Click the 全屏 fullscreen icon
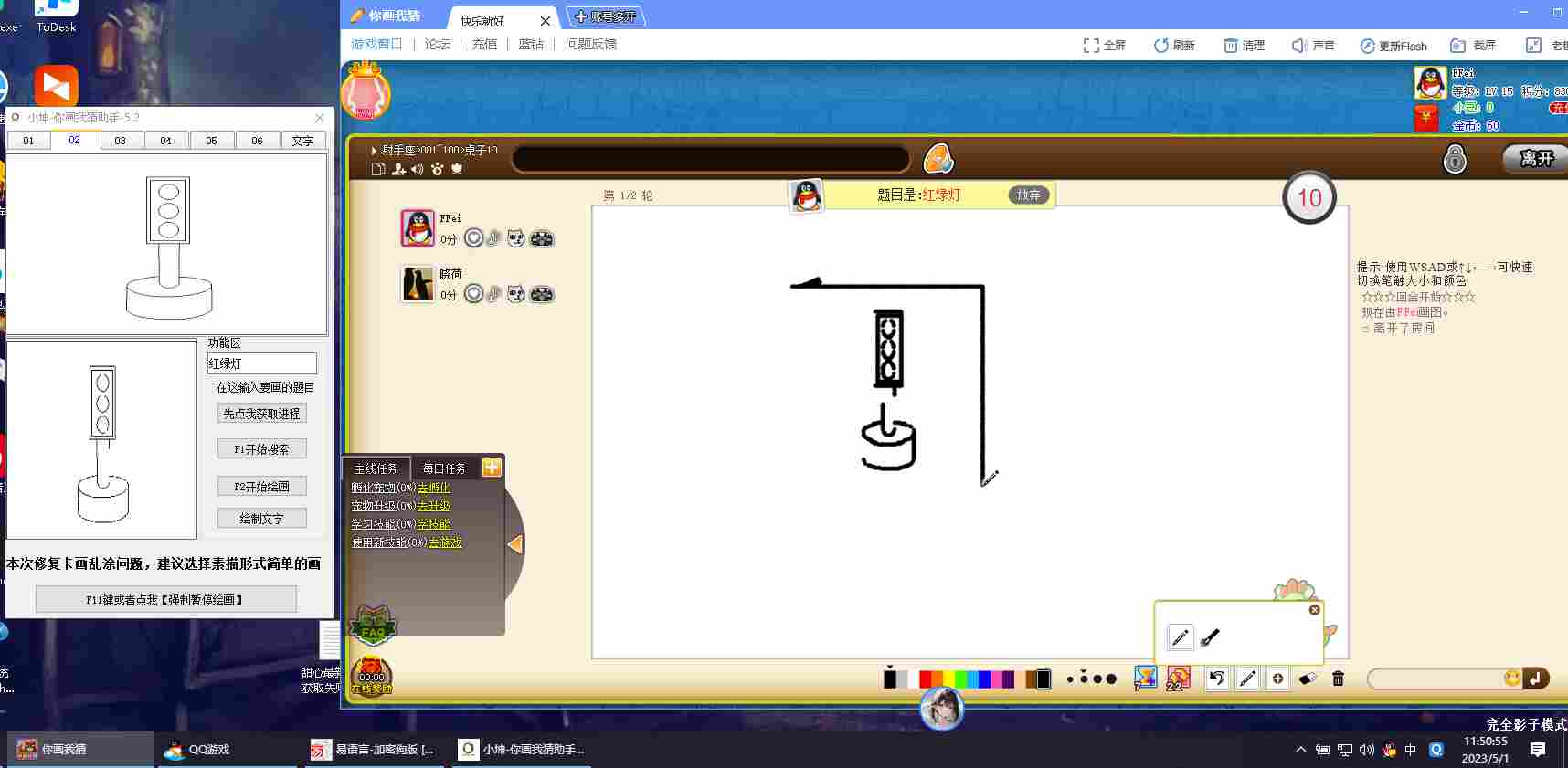Image resolution: width=1568 pixels, height=768 pixels. pos(1104,45)
